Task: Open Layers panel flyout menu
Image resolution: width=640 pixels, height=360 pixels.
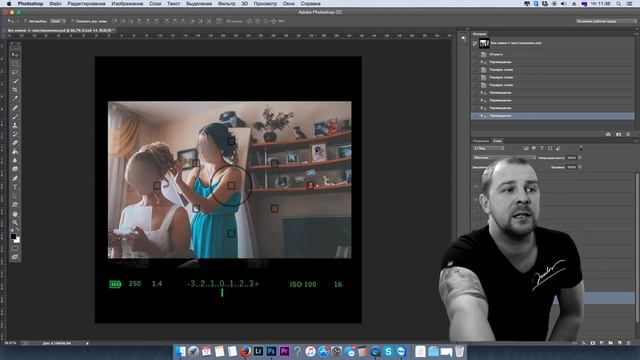Action: [636, 141]
